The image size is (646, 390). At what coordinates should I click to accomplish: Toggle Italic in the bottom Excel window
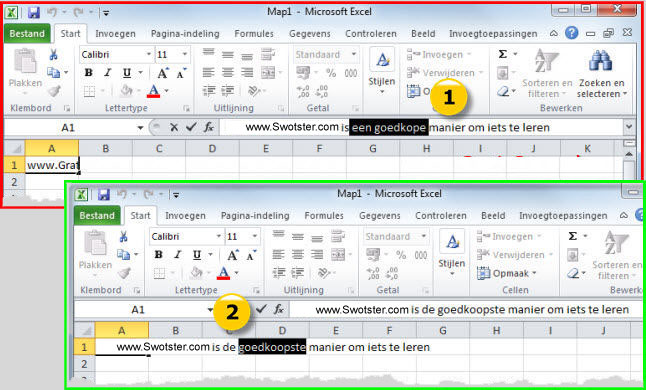178,255
